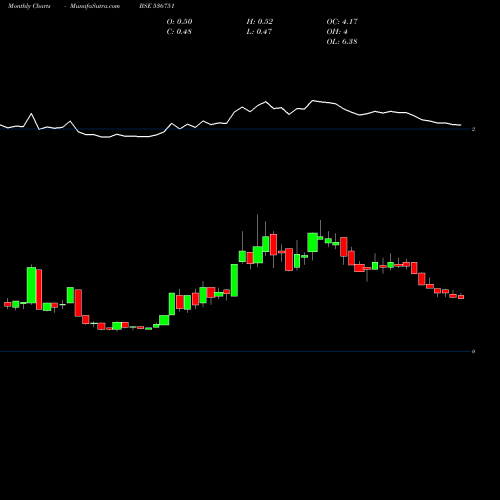Click the 'Monthly Charts' title text
Viewport: 500px width, 500px height.
point(29,6)
